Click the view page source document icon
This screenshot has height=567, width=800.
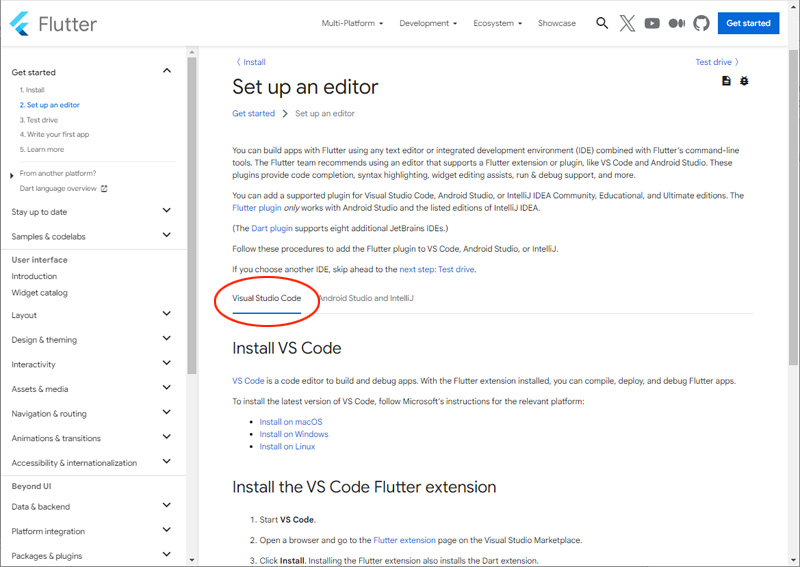(x=726, y=81)
